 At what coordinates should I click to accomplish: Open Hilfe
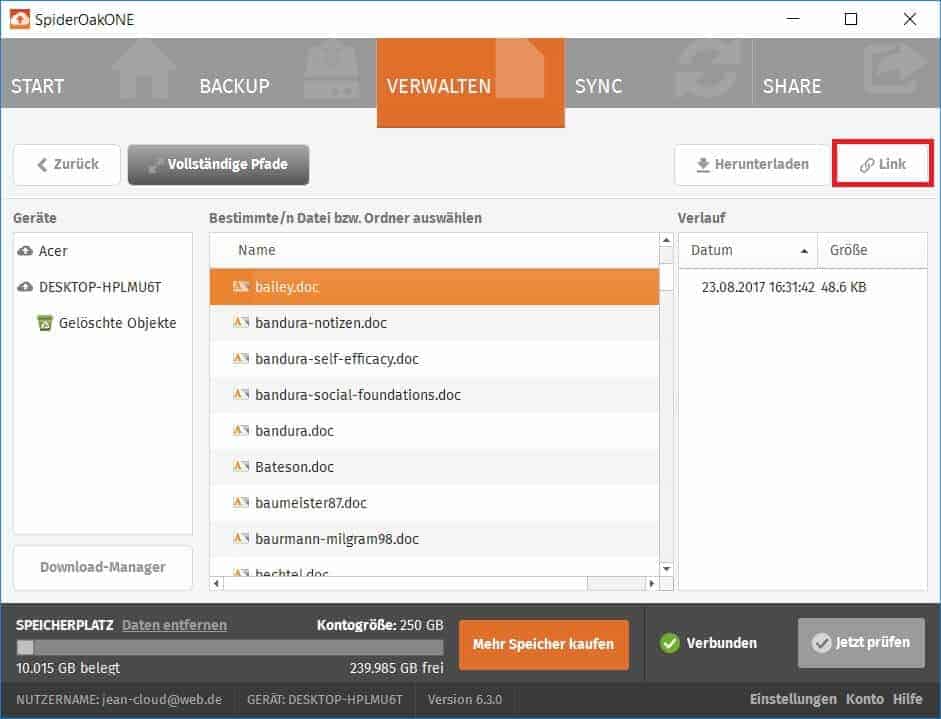pos(907,699)
